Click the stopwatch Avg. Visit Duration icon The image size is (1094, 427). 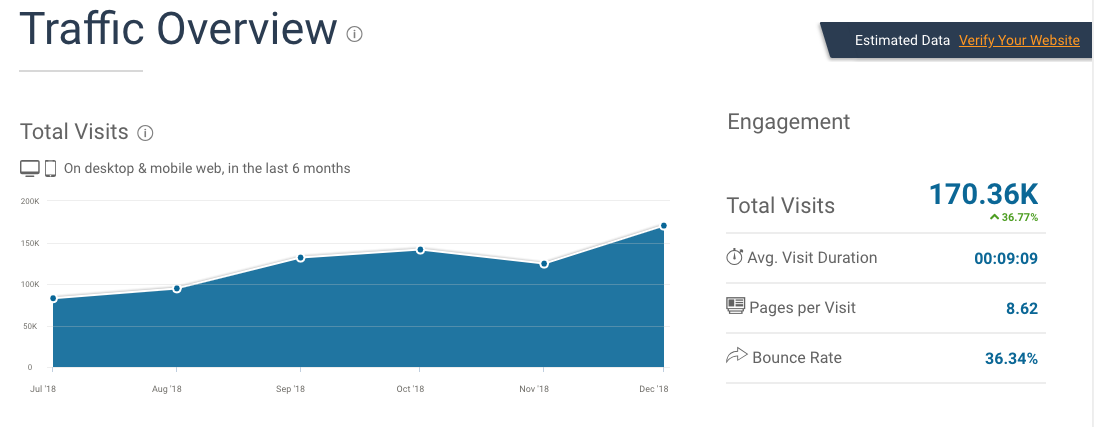pyautogui.click(x=735, y=258)
